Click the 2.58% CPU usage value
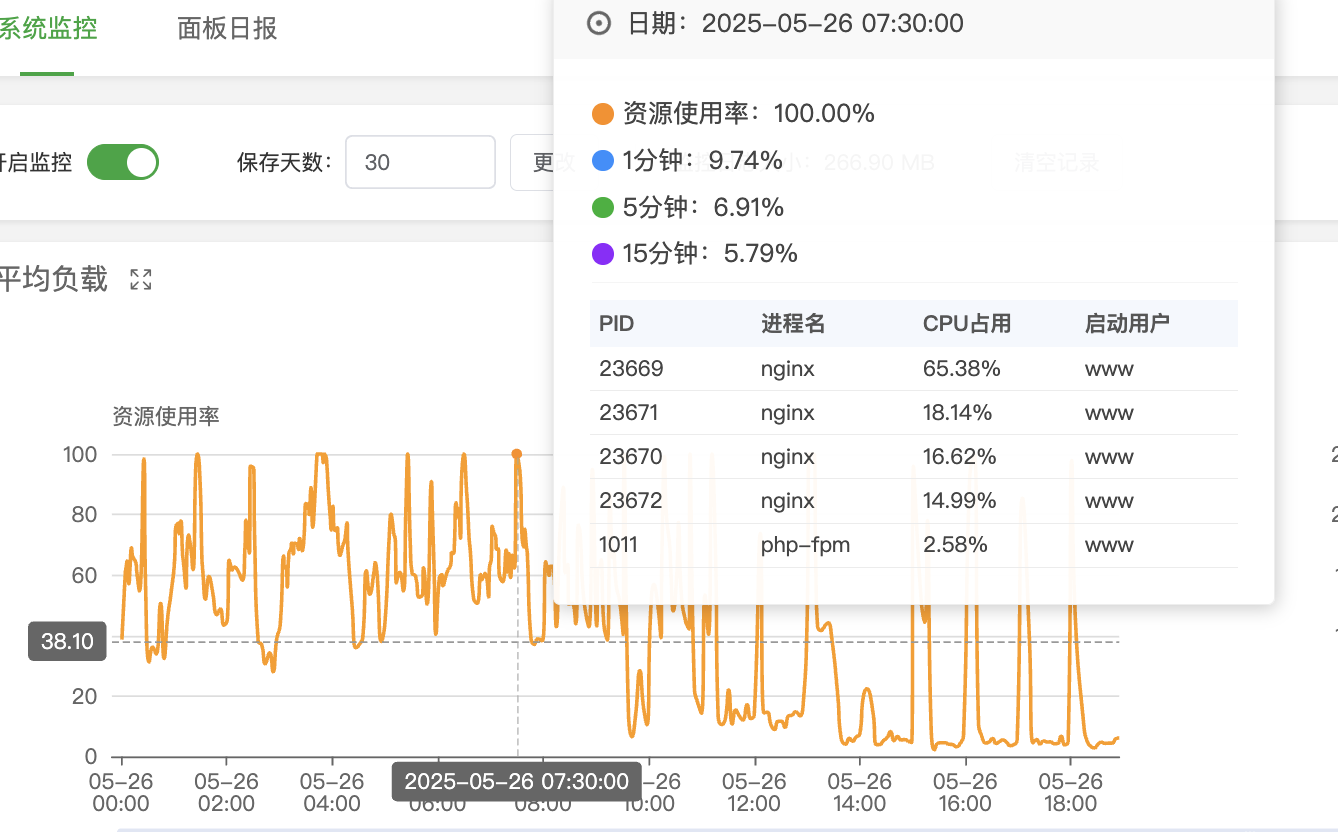Screen dimensions: 1338x832 956,545
